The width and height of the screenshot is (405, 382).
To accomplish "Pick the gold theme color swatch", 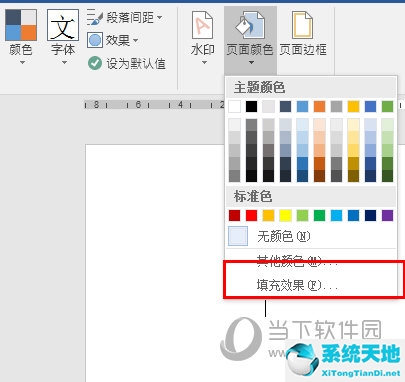I will tap(353, 107).
